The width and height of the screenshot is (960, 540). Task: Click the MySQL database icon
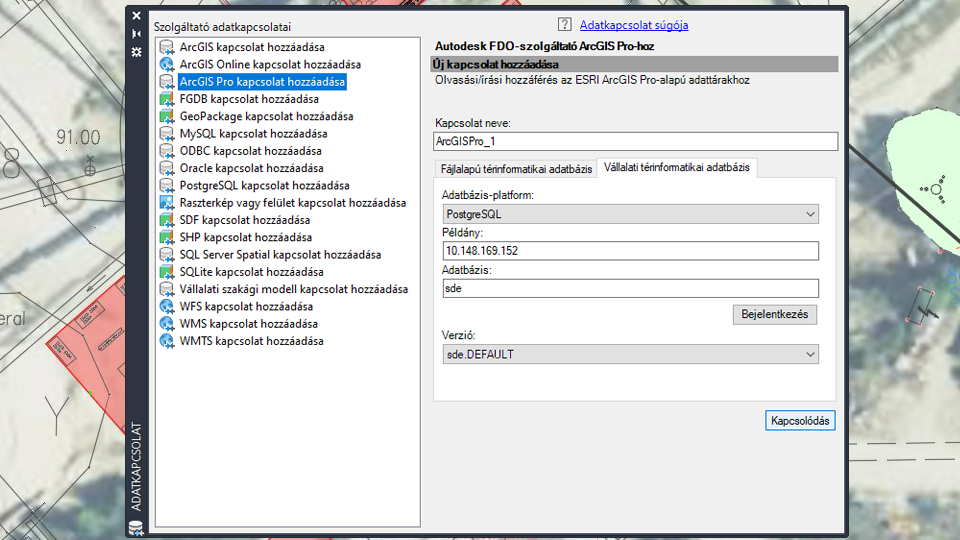coord(167,133)
